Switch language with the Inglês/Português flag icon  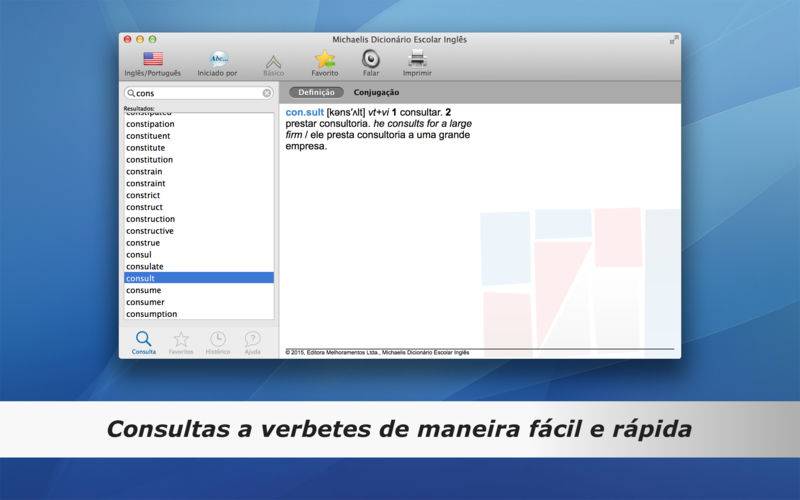[x=153, y=59]
